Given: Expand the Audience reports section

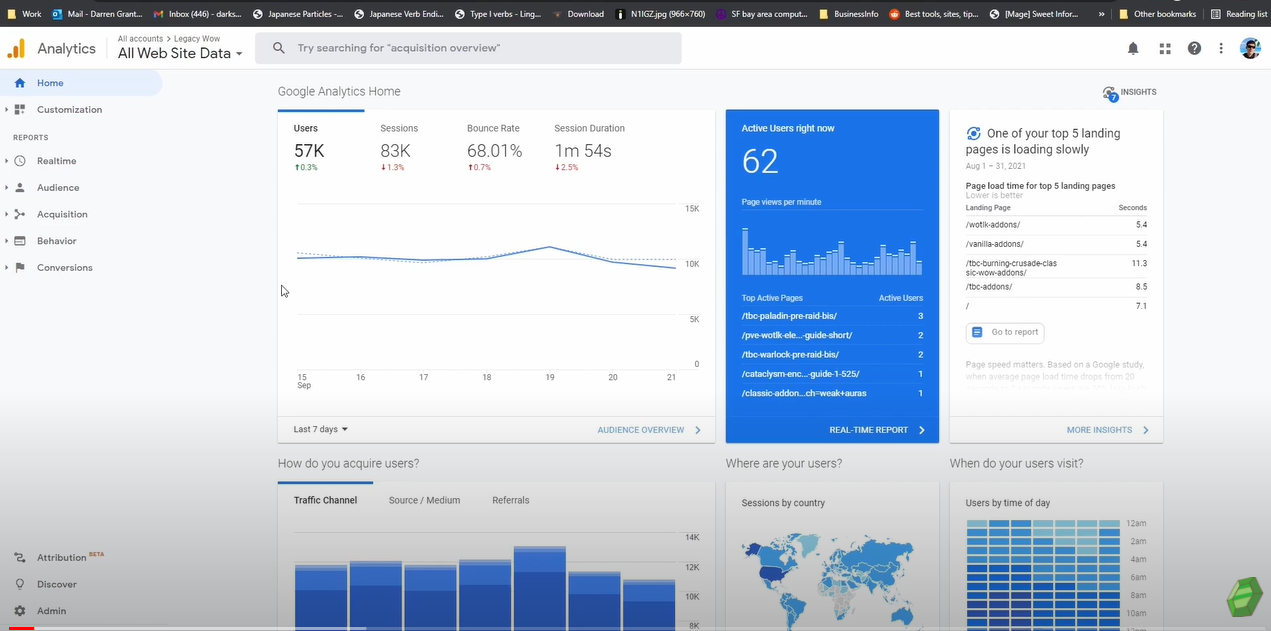Looking at the screenshot, I should pos(57,188).
